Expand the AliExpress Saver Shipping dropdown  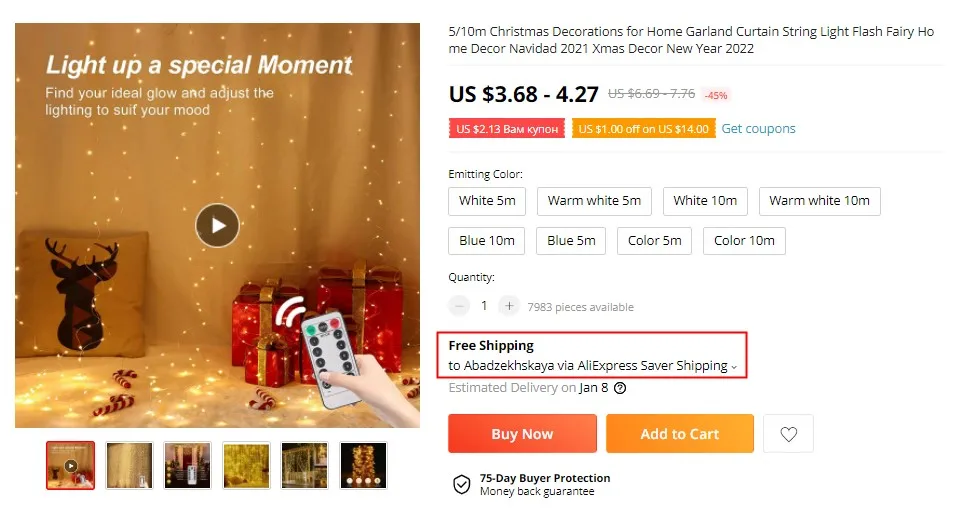click(x=734, y=367)
